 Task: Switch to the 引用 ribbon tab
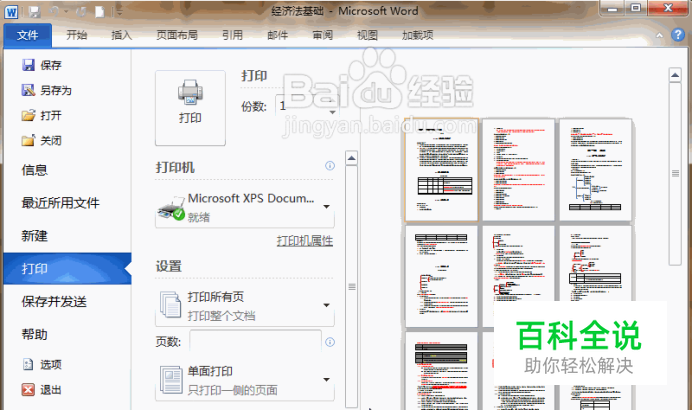click(232, 35)
